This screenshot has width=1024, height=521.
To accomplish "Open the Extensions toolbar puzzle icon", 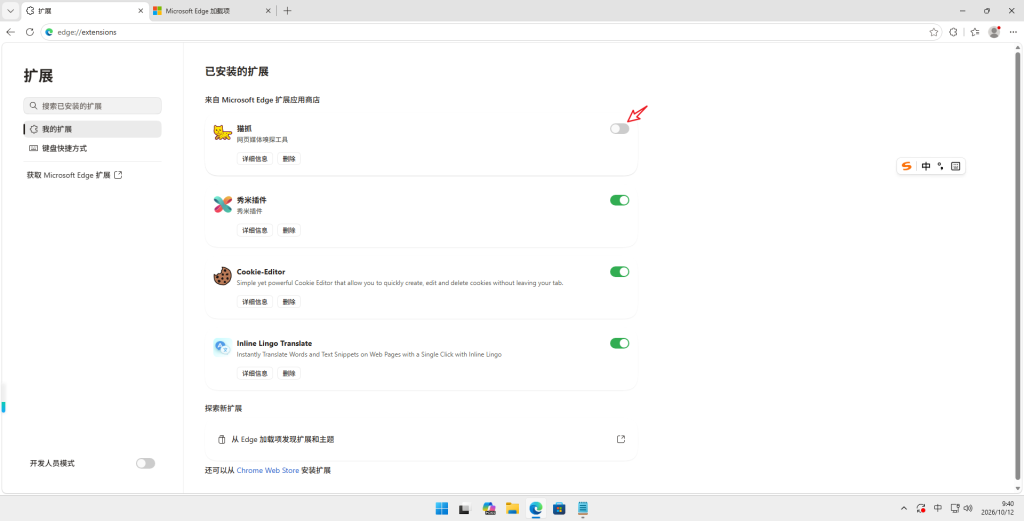I will click(953, 32).
